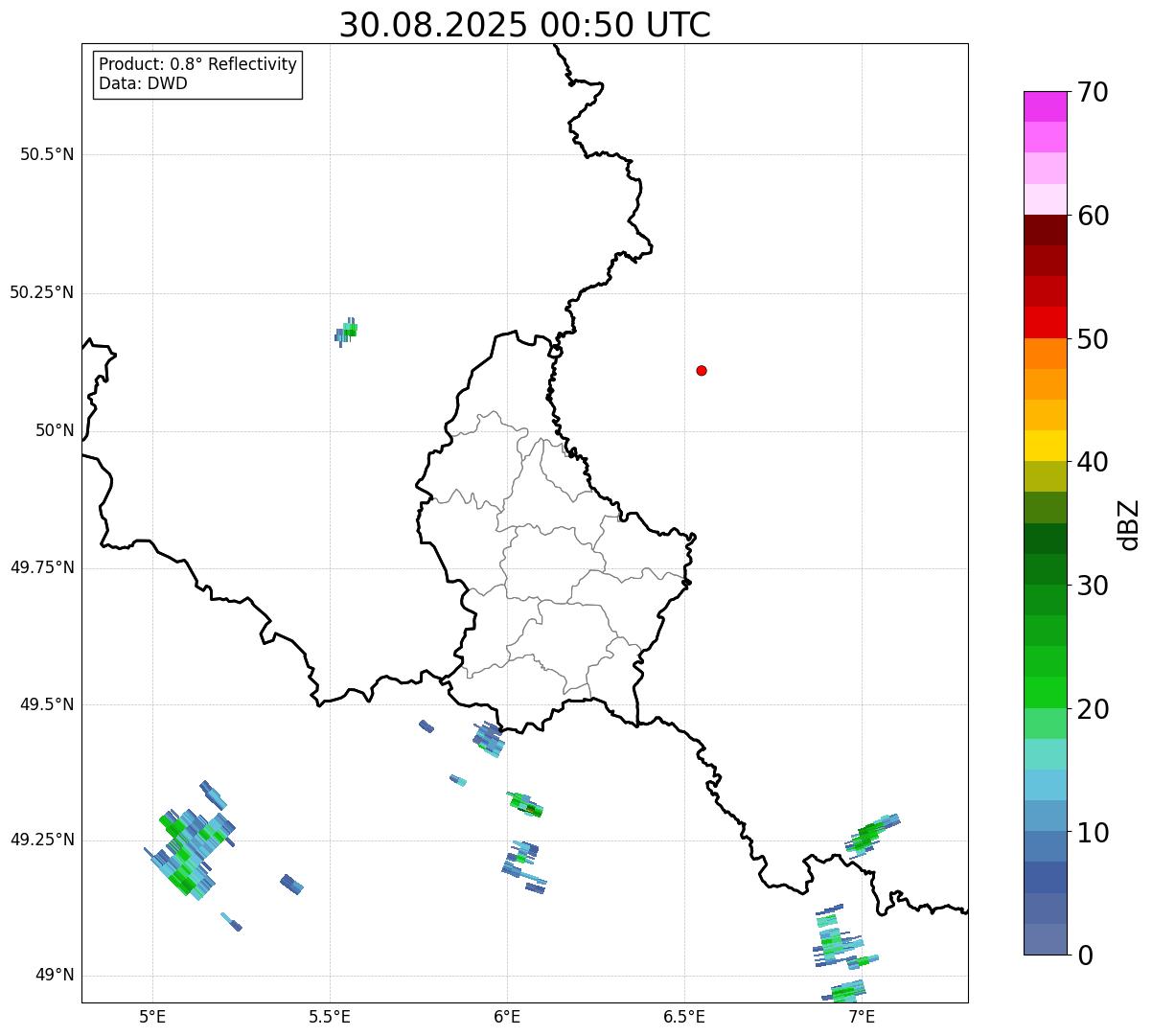This screenshot has height=1036, width=1152.
Task: Click the orange colorbar segment below 50
Action: (1045, 354)
